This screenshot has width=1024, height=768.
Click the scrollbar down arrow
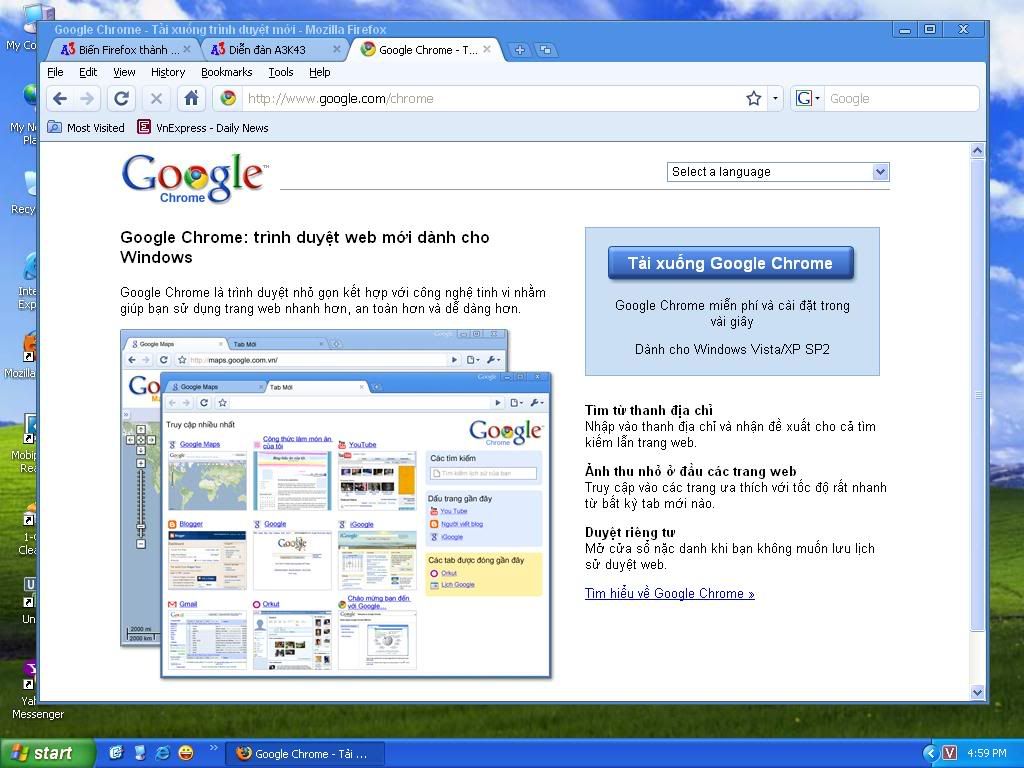(977, 693)
